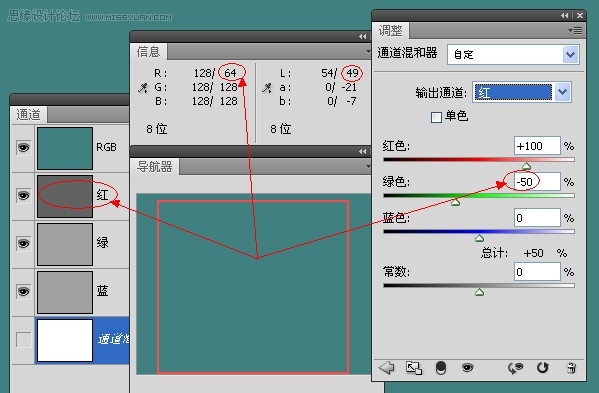Open the 输出通道 output channel dropdown
The image size is (599, 393).
[522, 92]
